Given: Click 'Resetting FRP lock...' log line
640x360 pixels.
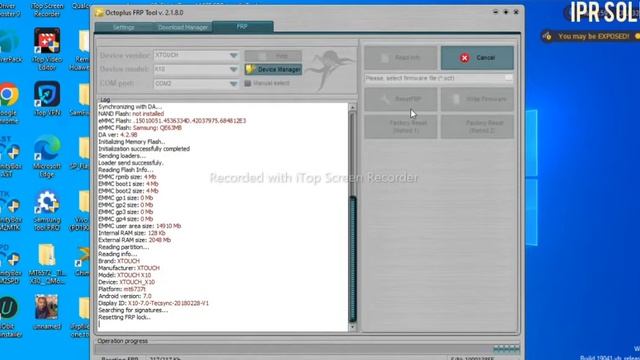Looking at the screenshot, I should pyautogui.click(x=124, y=317).
